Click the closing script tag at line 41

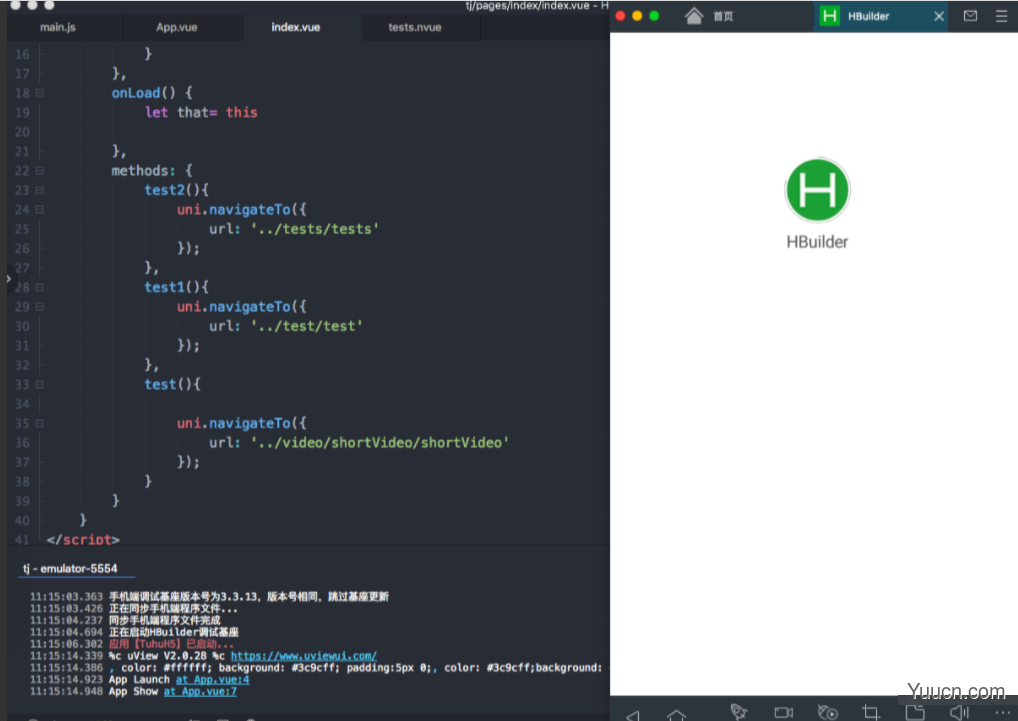(x=83, y=539)
